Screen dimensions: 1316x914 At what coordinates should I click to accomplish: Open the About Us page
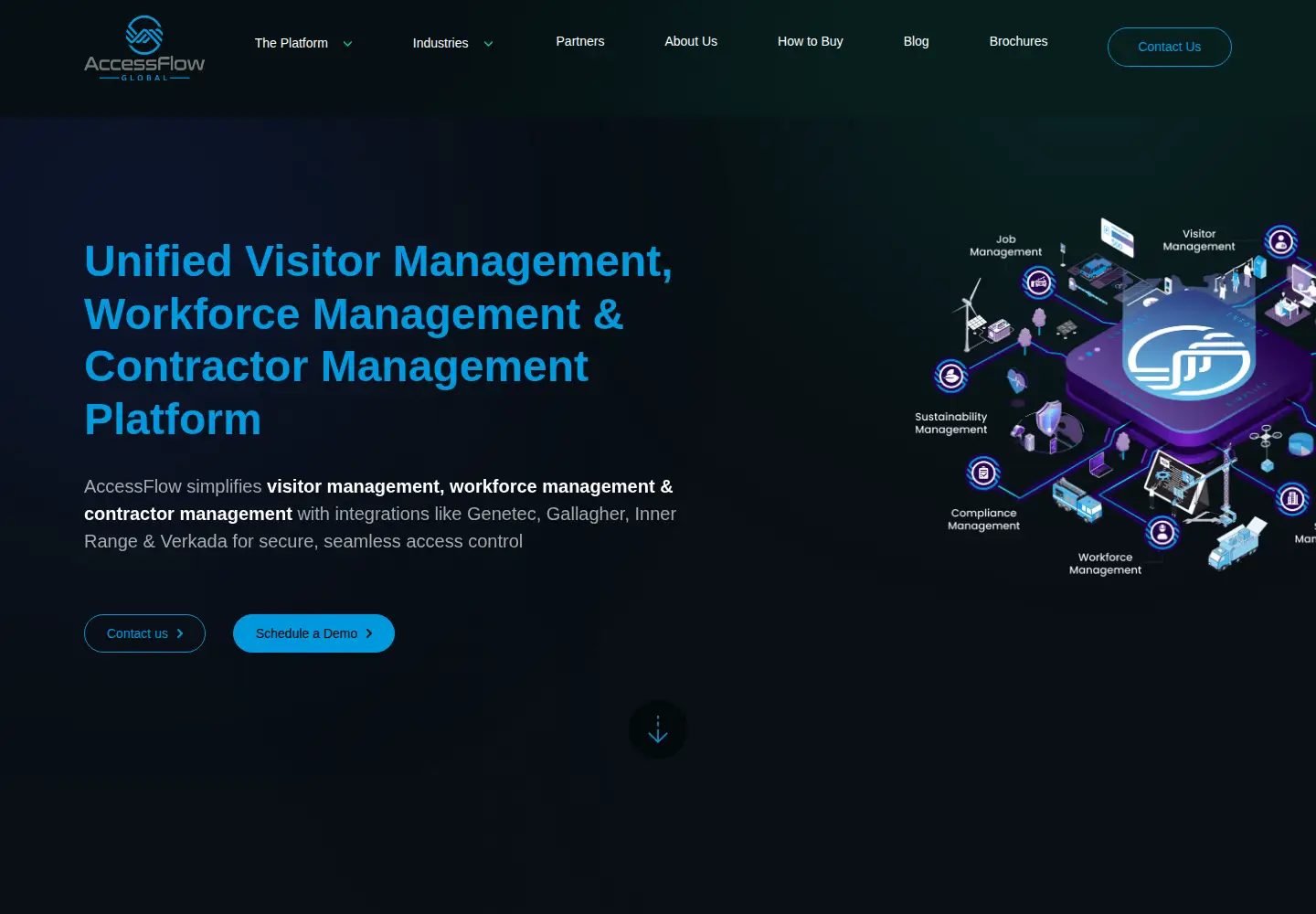tap(691, 41)
